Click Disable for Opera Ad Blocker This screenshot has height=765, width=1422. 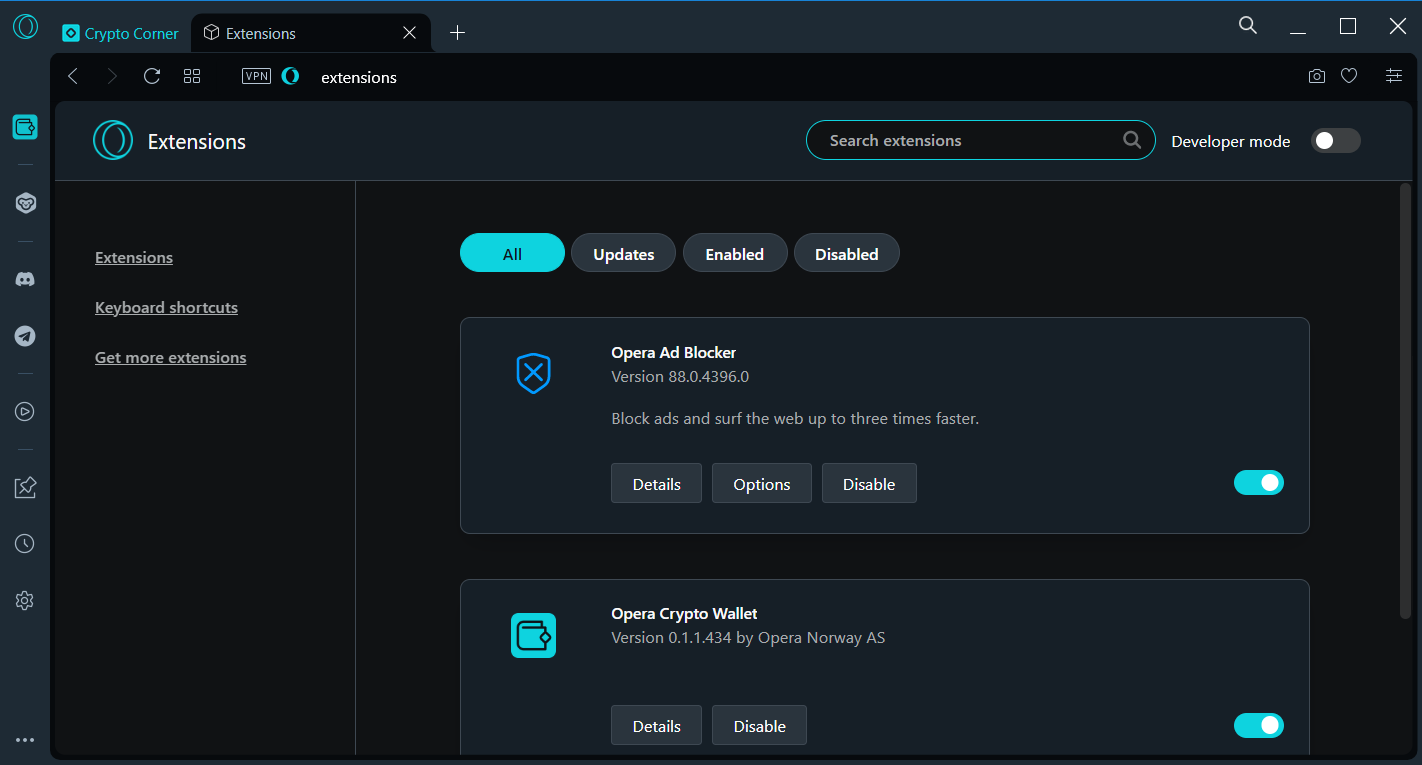[869, 483]
